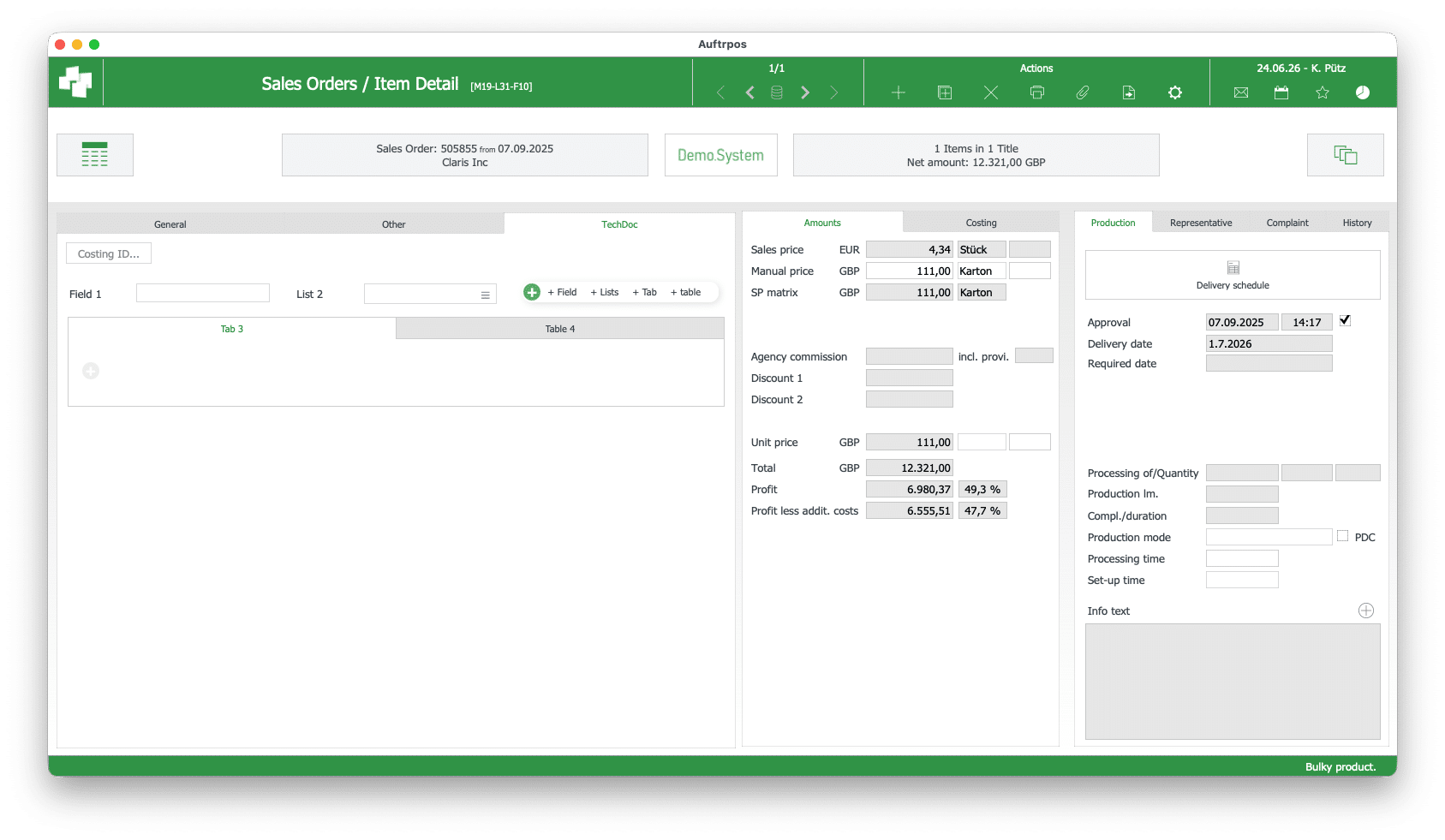Click the Costing ID... button

109,253
